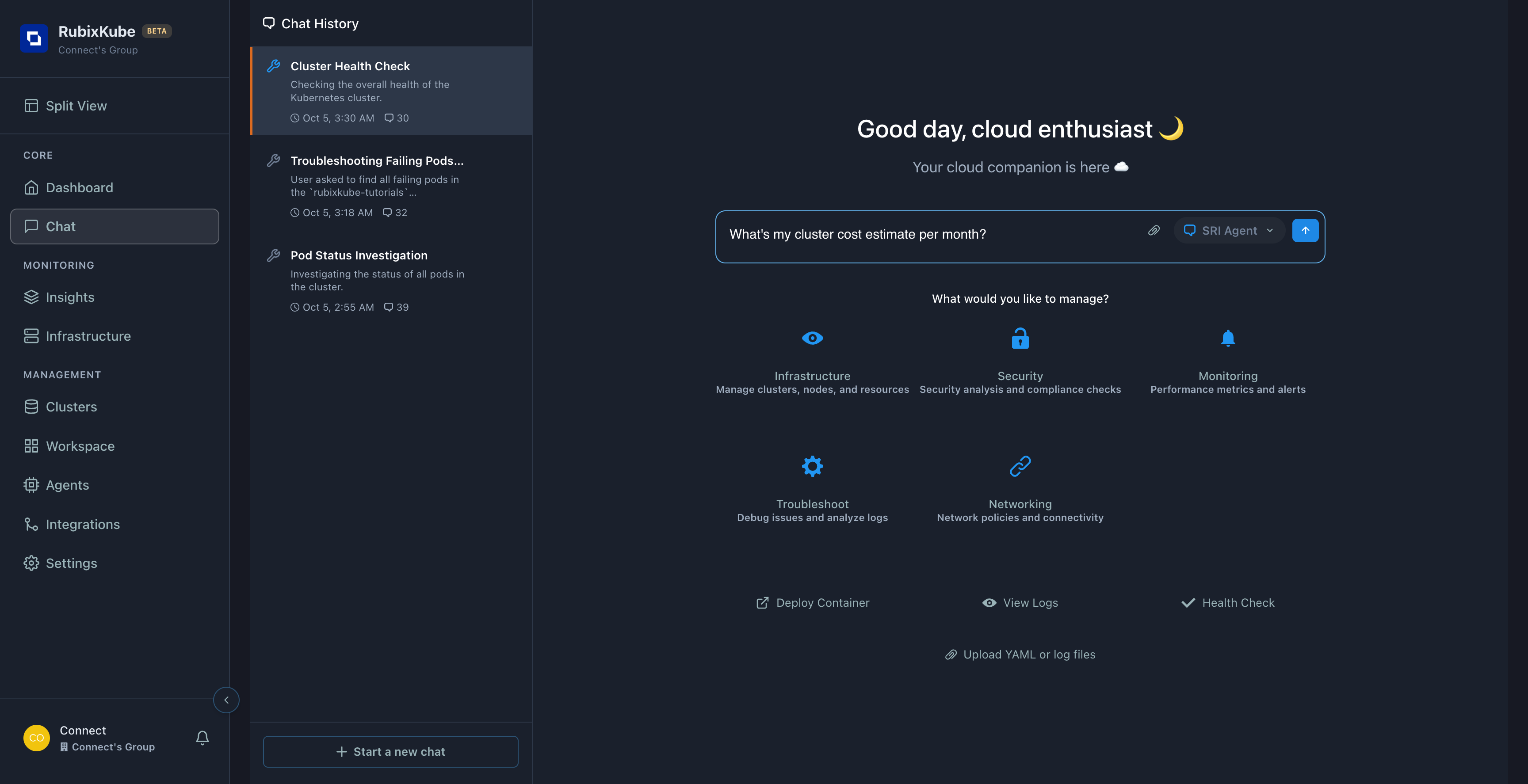Click Deploy Container quick action
The width and height of the screenshot is (1528, 784).
click(812, 602)
